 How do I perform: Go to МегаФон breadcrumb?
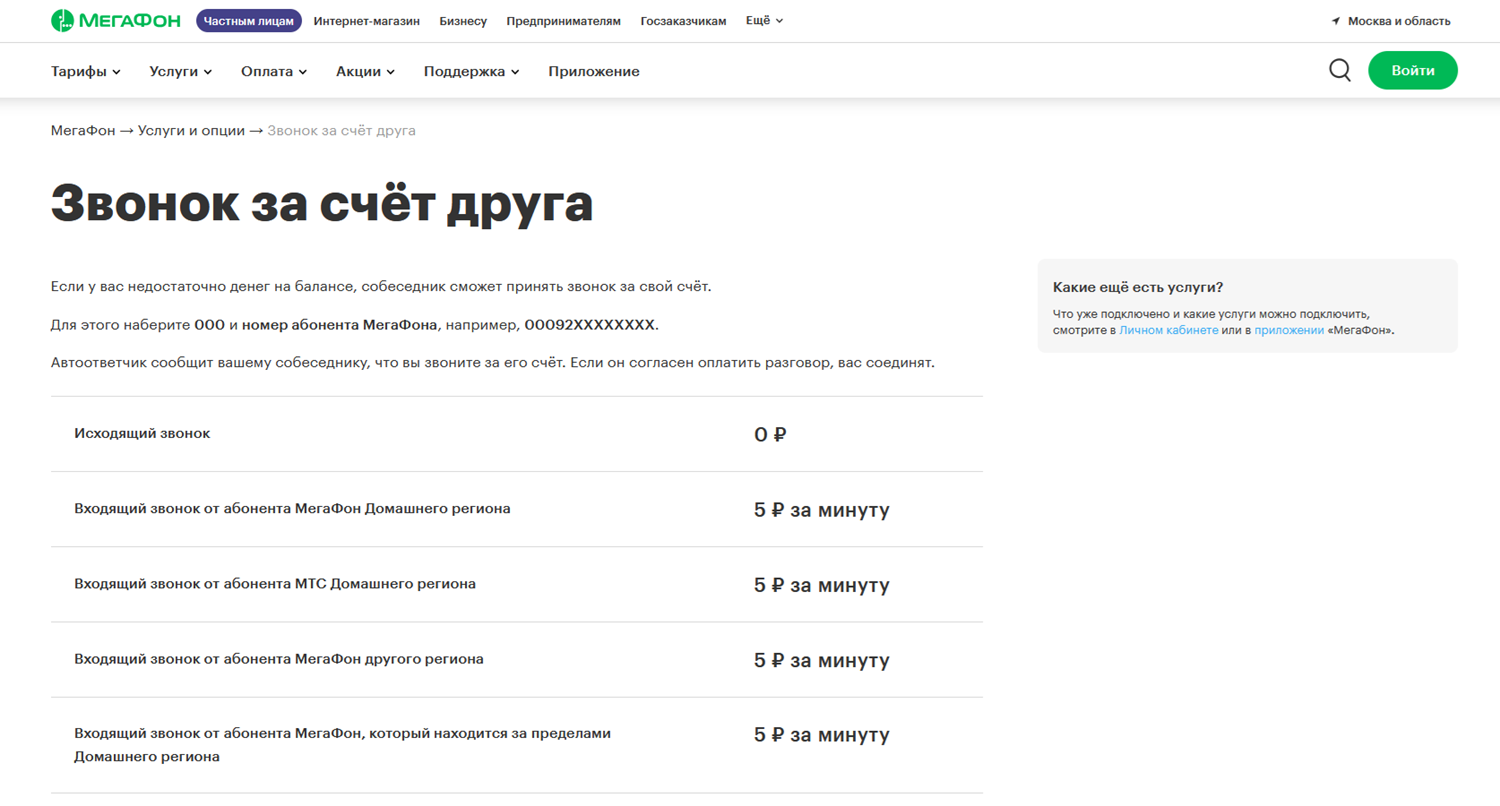[83, 131]
